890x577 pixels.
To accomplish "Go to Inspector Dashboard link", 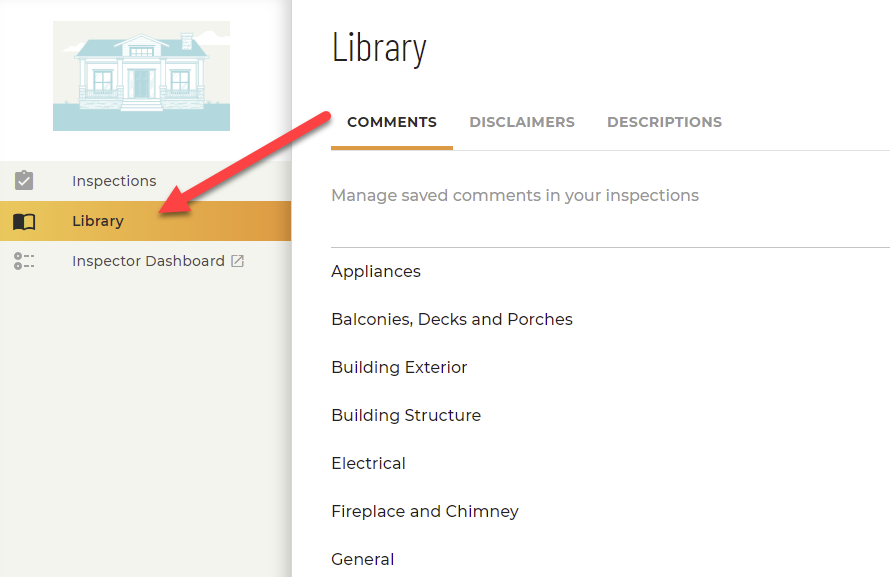I will coord(148,261).
